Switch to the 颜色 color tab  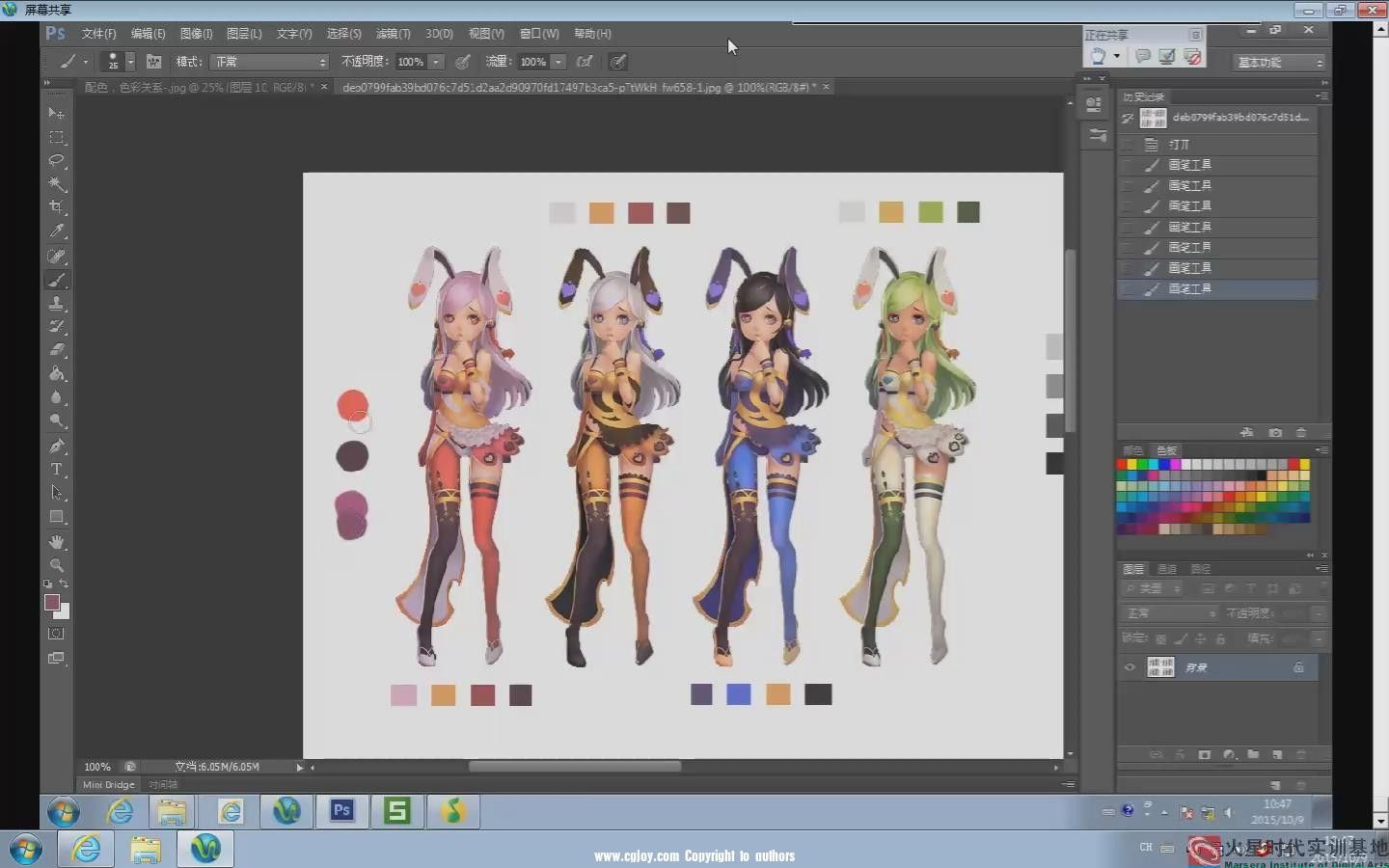click(1132, 450)
